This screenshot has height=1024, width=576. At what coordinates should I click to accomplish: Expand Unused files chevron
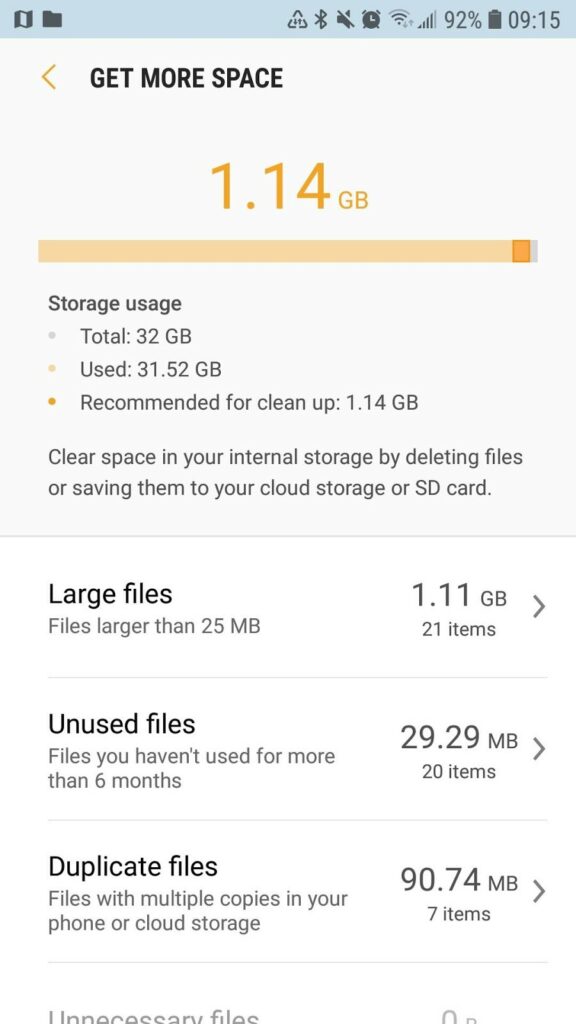(539, 749)
